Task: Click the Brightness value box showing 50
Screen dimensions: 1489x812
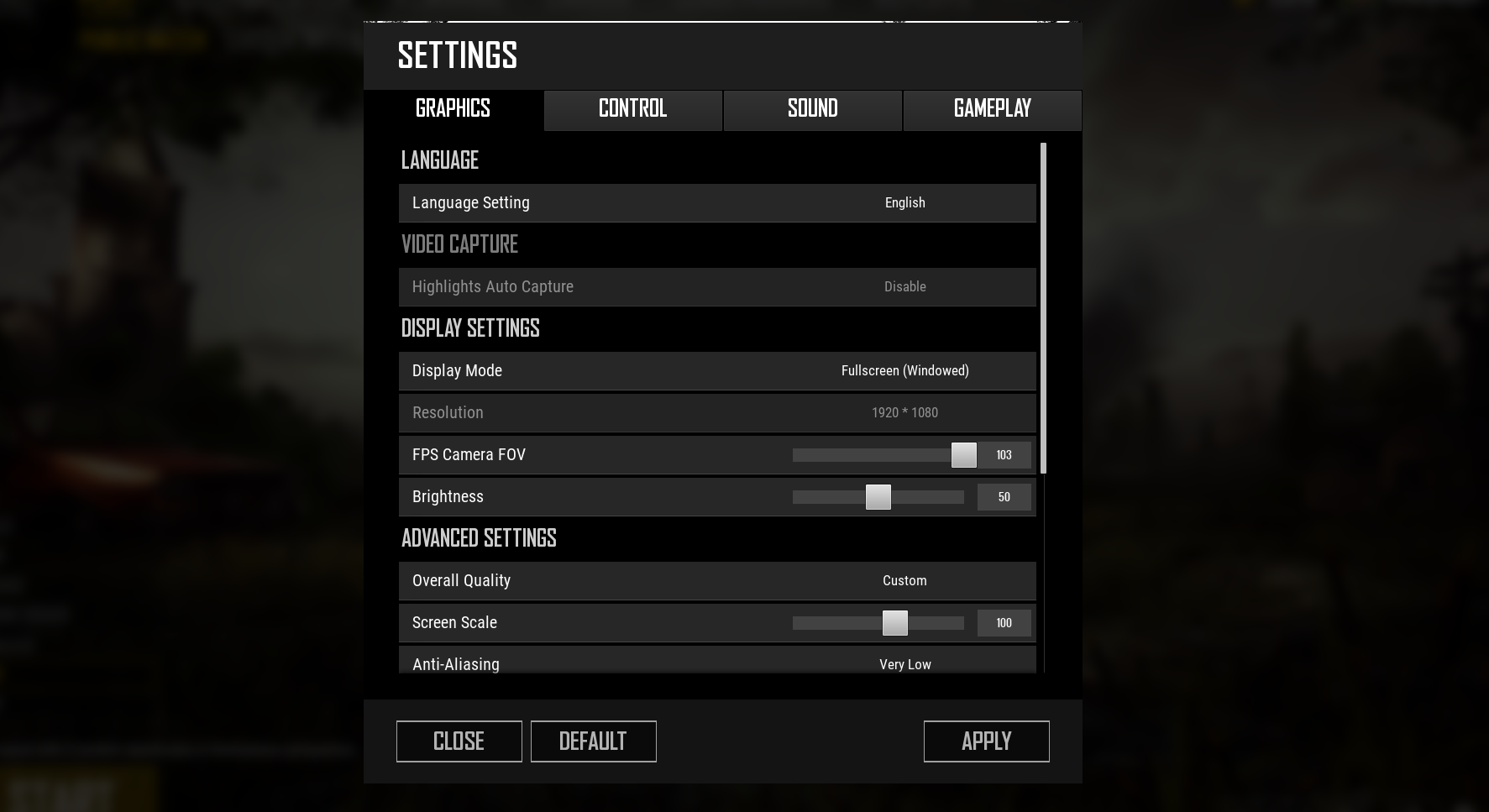Action: [x=1004, y=497]
